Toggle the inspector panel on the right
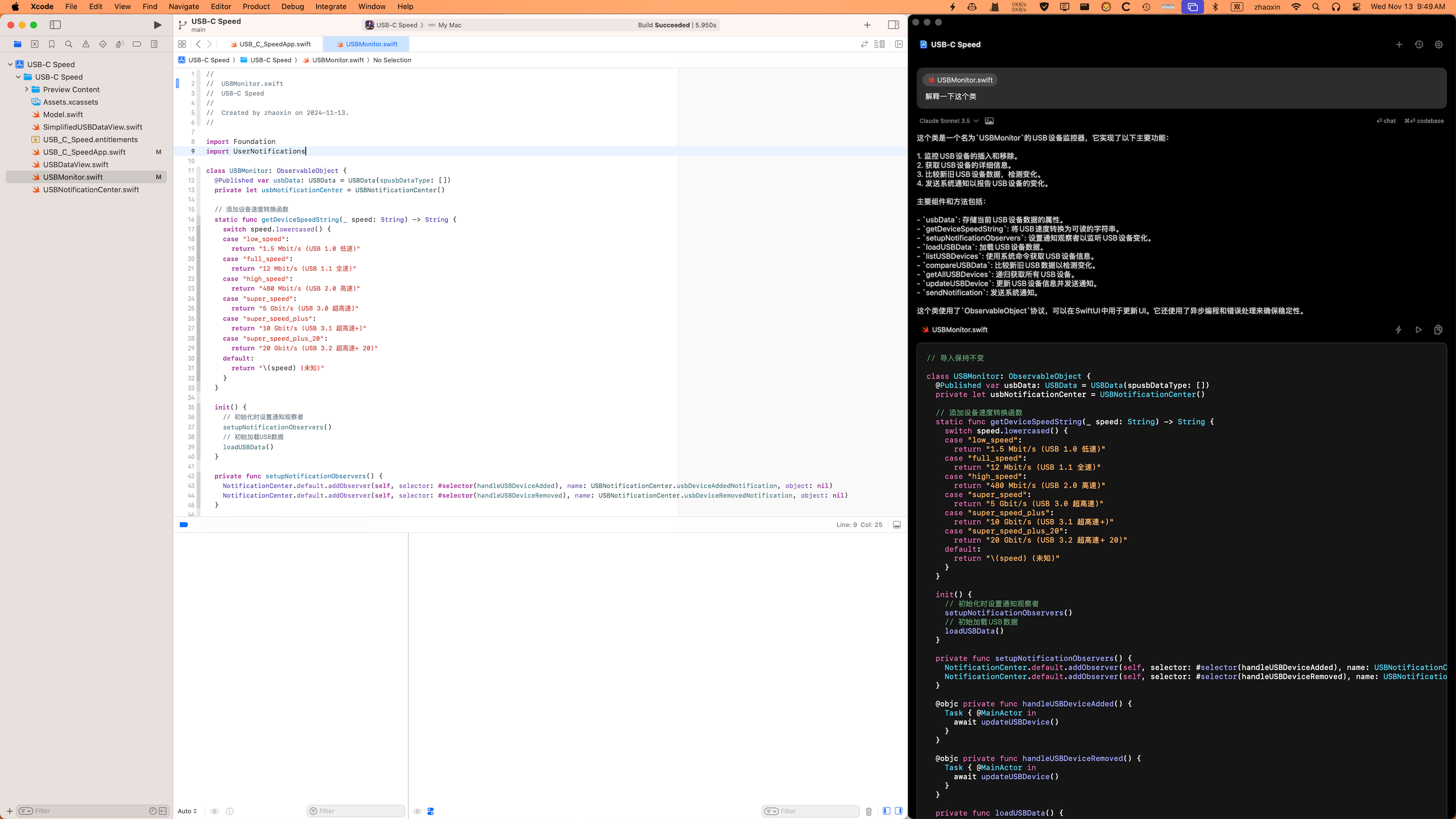 click(894, 25)
